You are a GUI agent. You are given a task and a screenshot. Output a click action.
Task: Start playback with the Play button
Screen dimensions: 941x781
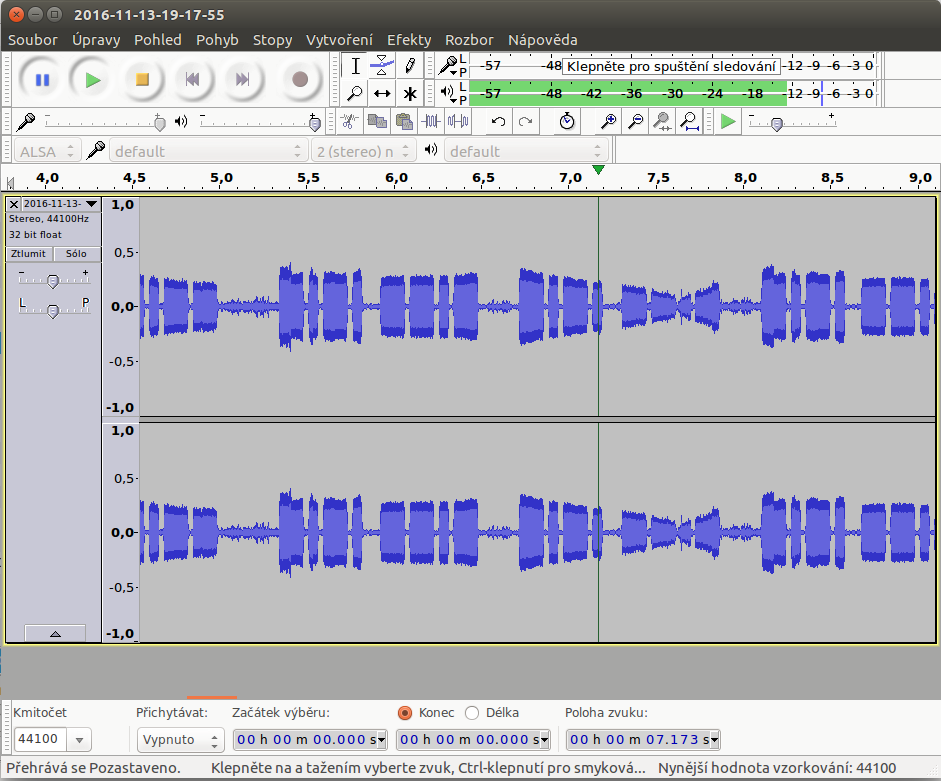[92, 80]
